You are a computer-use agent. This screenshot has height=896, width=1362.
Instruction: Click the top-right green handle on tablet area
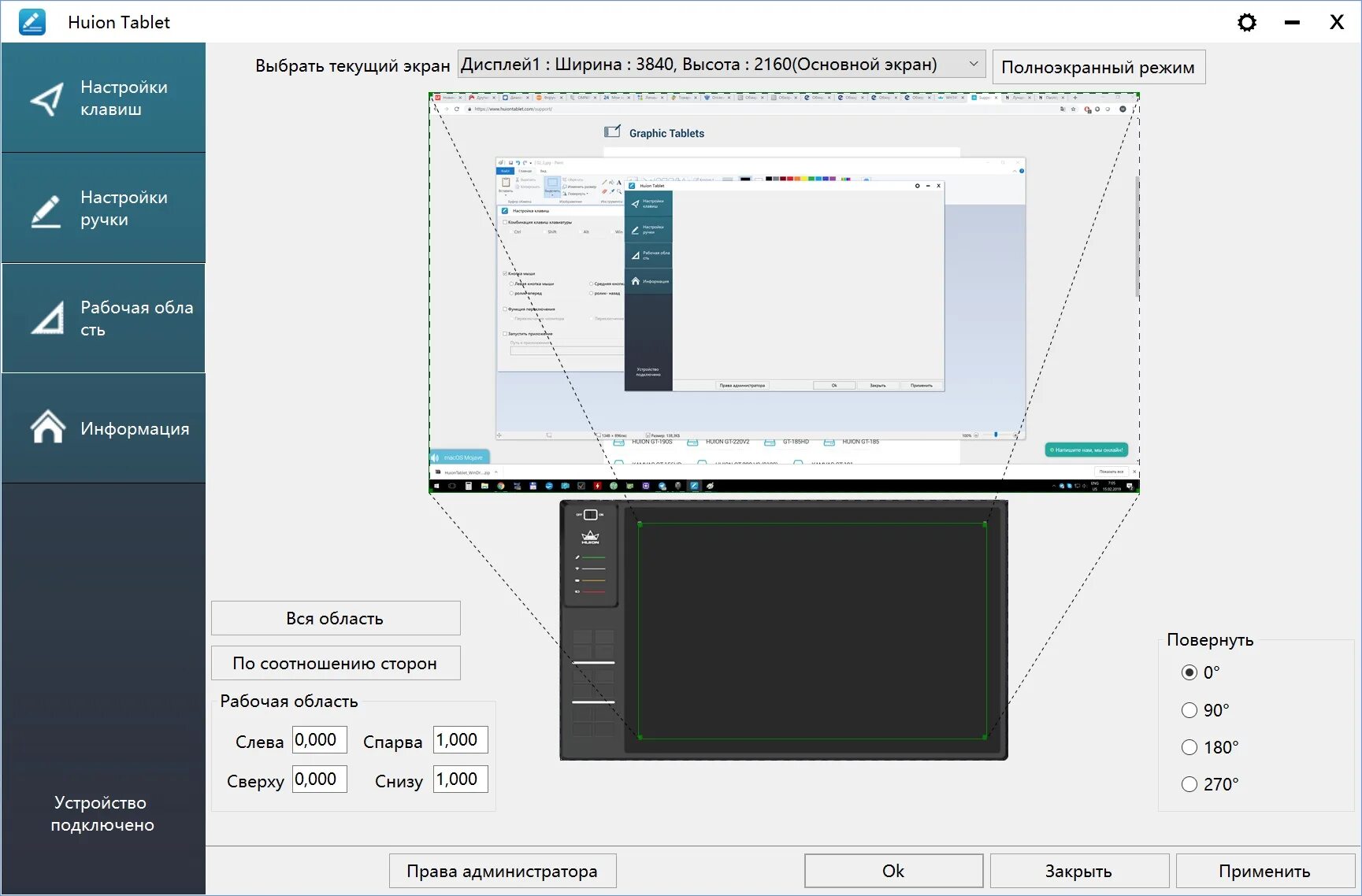[985, 524]
